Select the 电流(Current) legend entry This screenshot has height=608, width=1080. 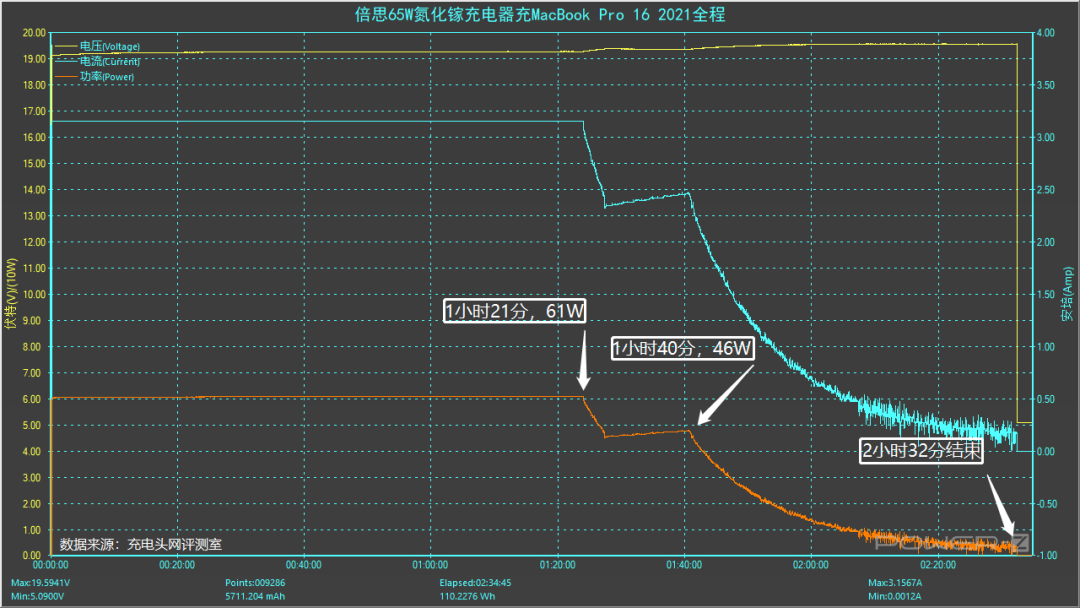(110, 61)
